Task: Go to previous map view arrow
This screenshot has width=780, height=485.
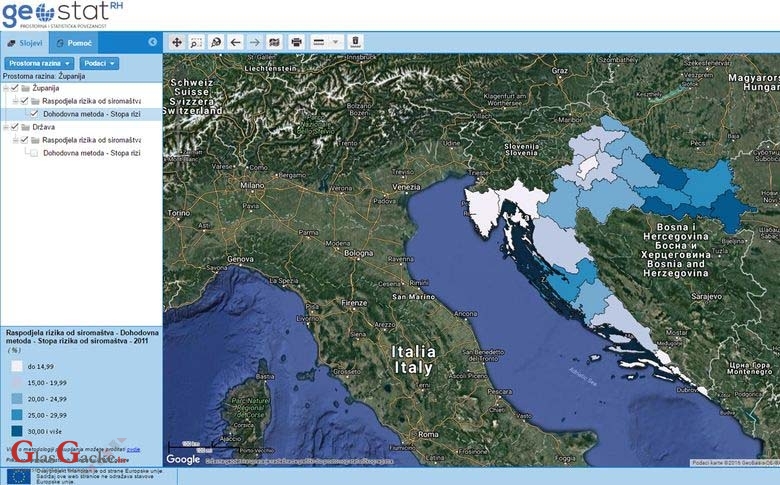Action: pos(236,42)
